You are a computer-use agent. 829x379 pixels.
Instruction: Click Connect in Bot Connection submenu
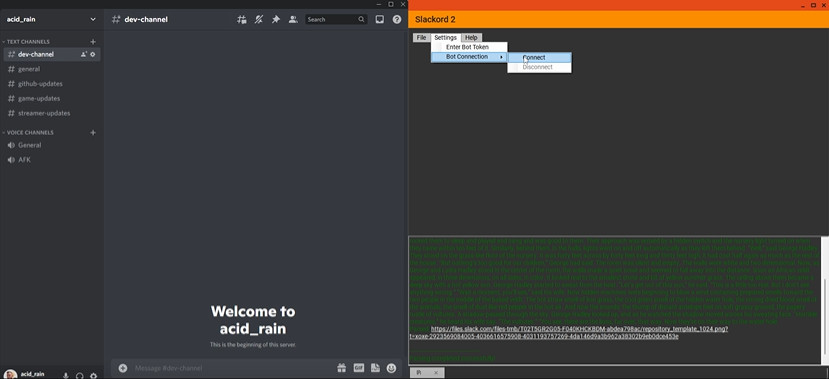[539, 58]
